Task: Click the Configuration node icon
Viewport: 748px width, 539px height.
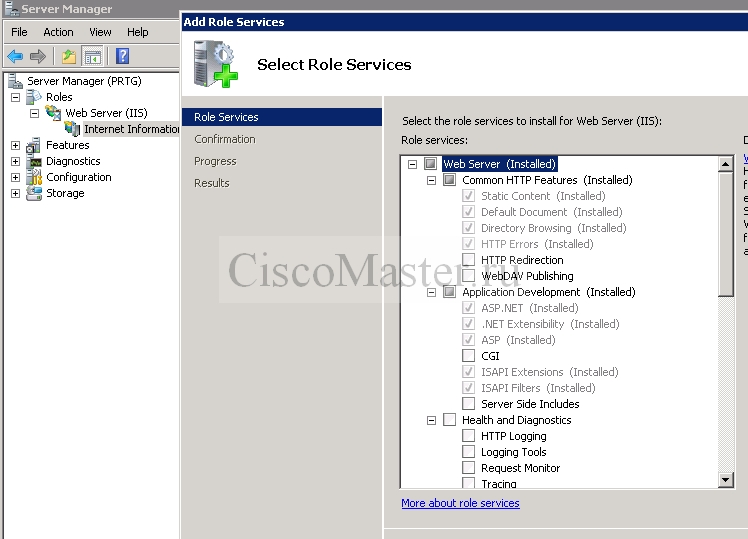Action: pyautogui.click(x=34, y=177)
